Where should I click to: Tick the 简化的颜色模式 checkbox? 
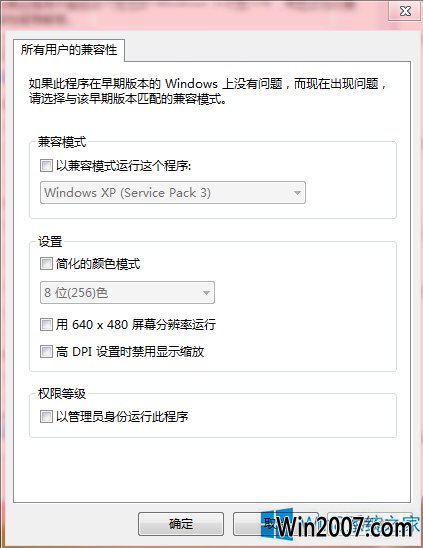click(x=46, y=264)
